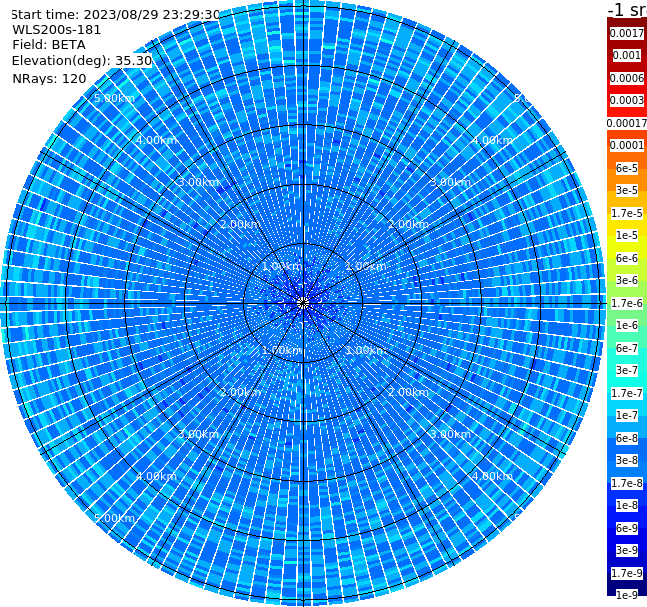Click the 6e-6 colorbar label

pyautogui.click(x=627, y=258)
